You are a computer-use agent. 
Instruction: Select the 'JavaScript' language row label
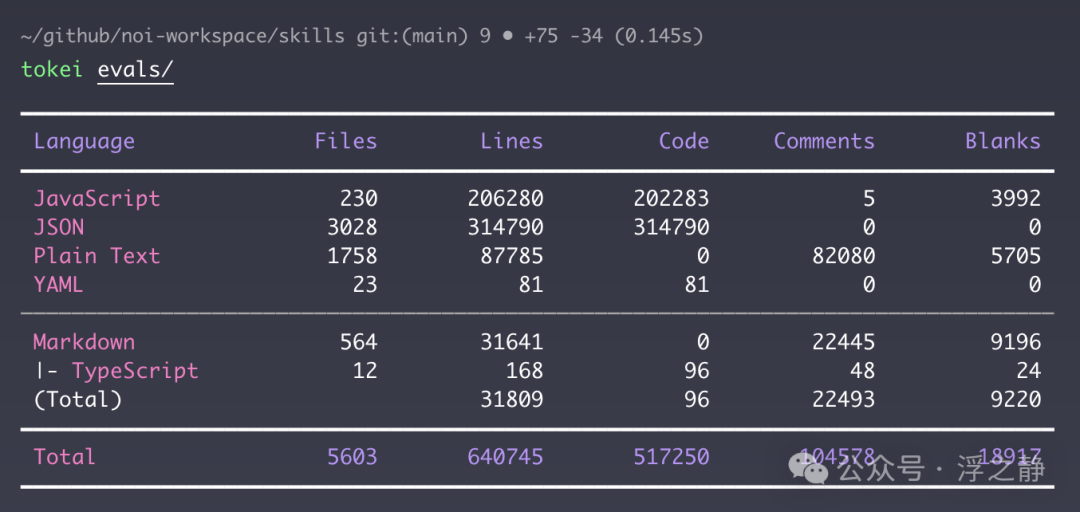[97, 199]
